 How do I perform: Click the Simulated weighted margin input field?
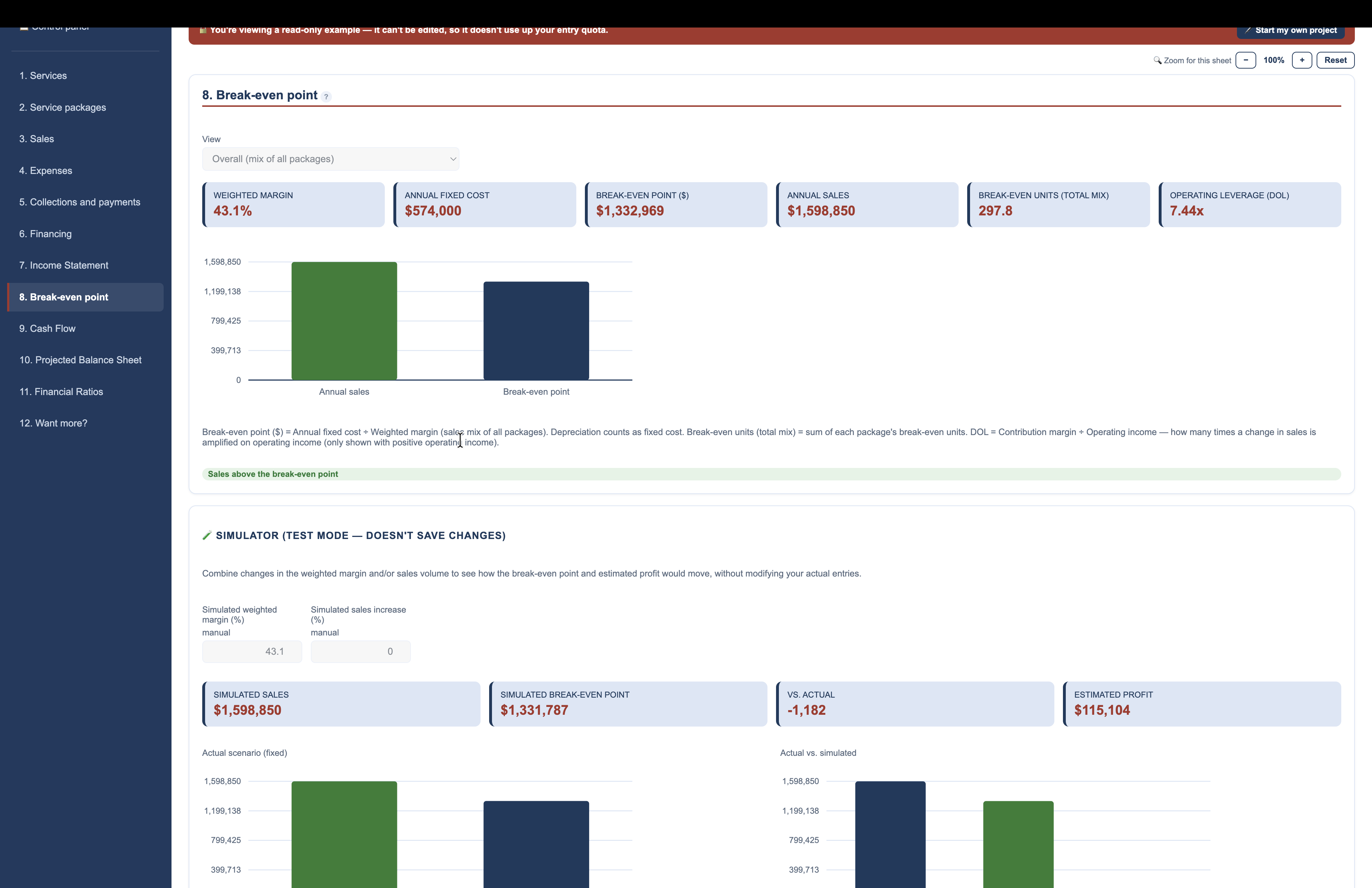pyautogui.click(x=252, y=651)
